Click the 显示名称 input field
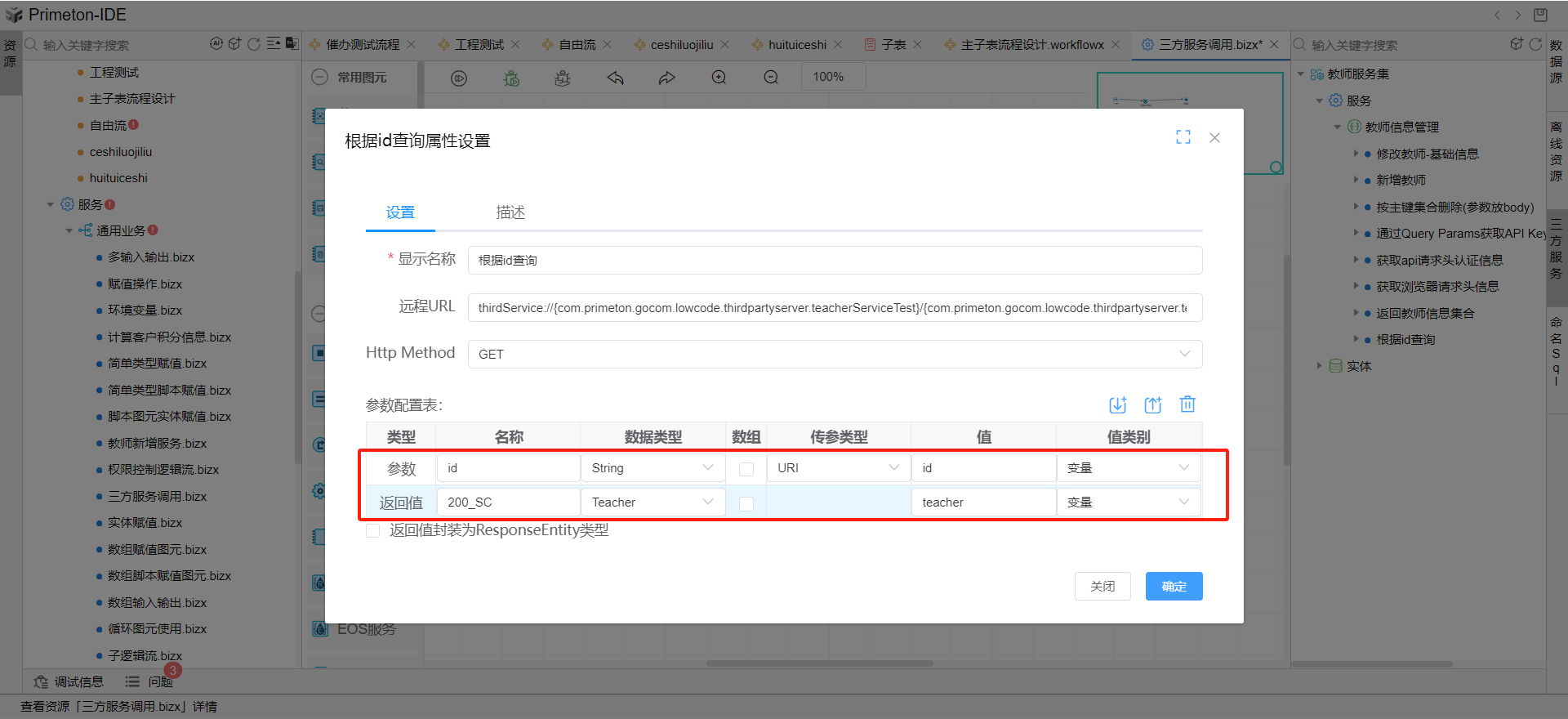Viewport: 1568px width, 719px height. pos(834,261)
